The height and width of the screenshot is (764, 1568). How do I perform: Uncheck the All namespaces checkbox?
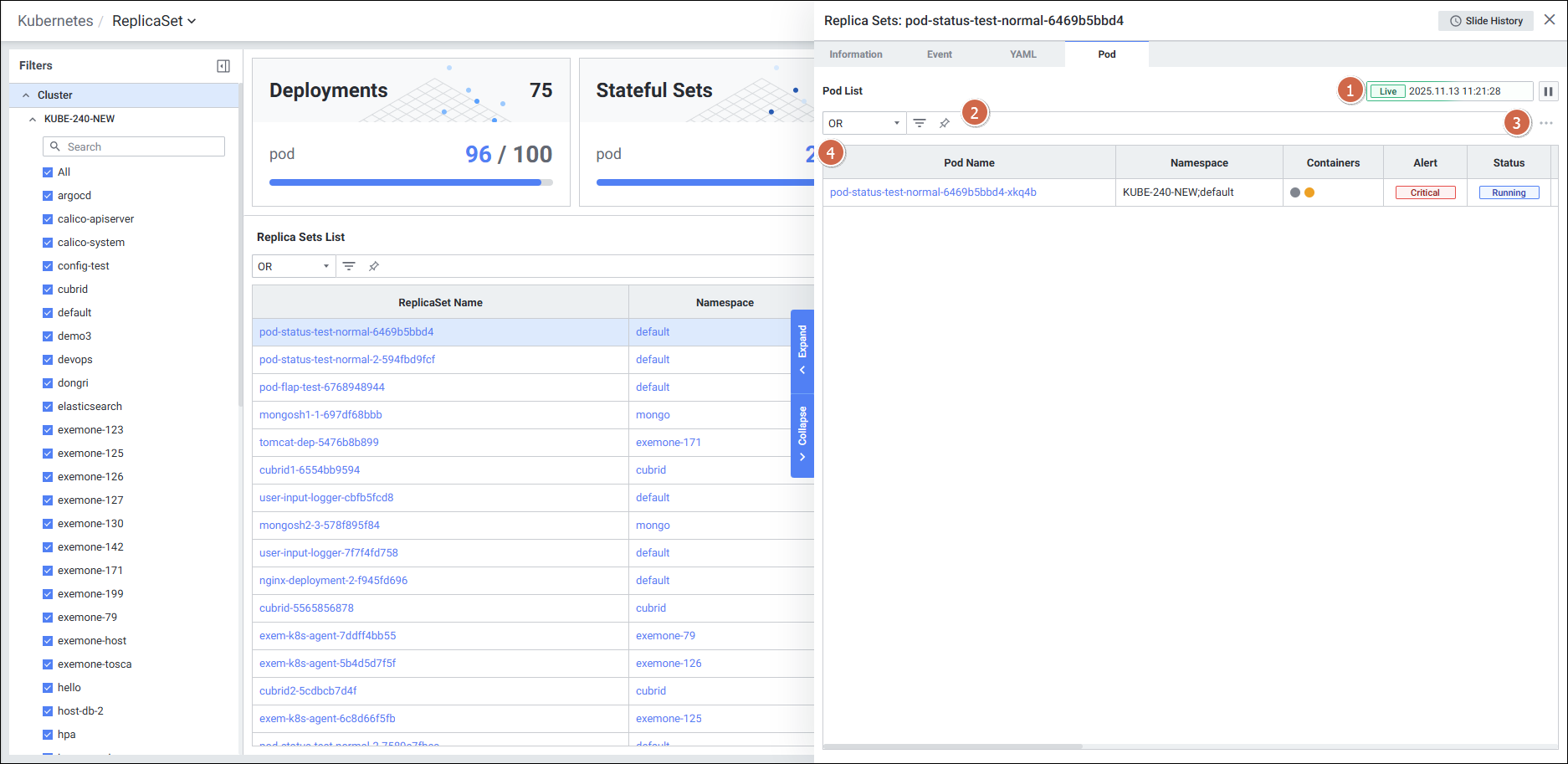pyautogui.click(x=48, y=172)
